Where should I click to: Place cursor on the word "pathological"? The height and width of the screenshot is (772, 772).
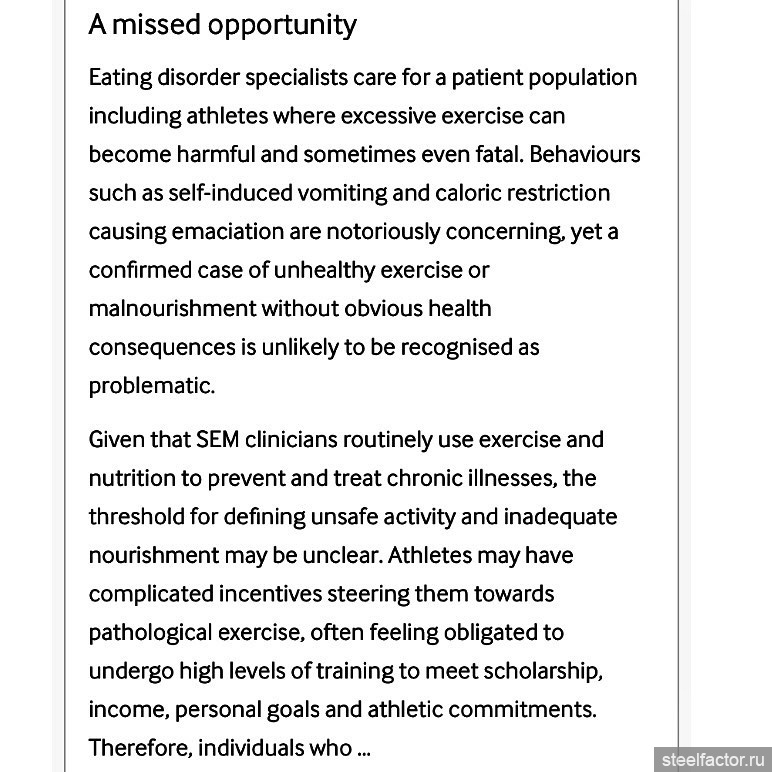coord(150,633)
